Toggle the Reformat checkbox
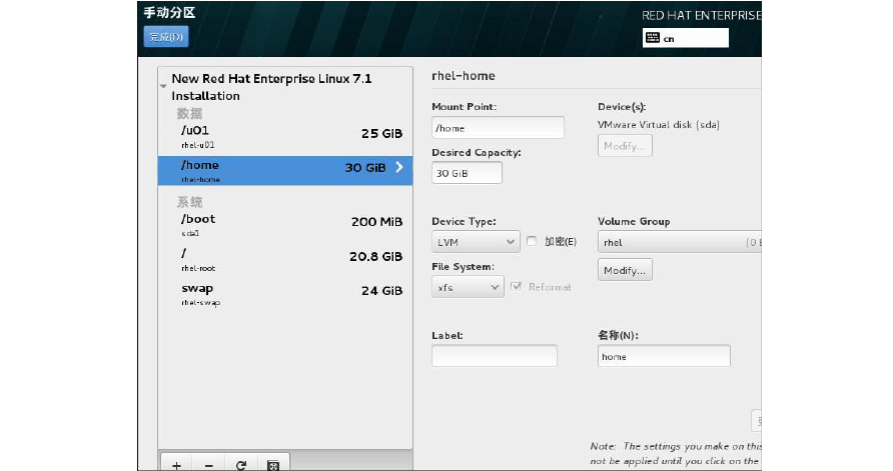This screenshot has height=471, width=893. pos(516,287)
